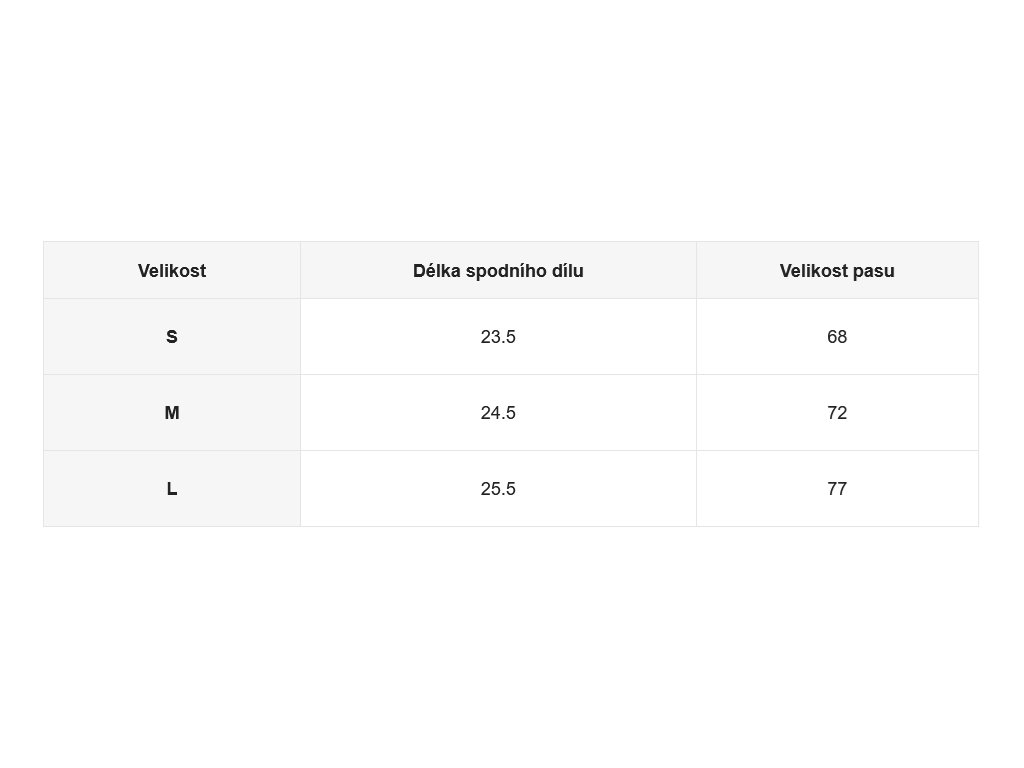Click the letter M in the second row
Image resolution: width=1024 pixels, height=768 pixels.
pos(172,413)
